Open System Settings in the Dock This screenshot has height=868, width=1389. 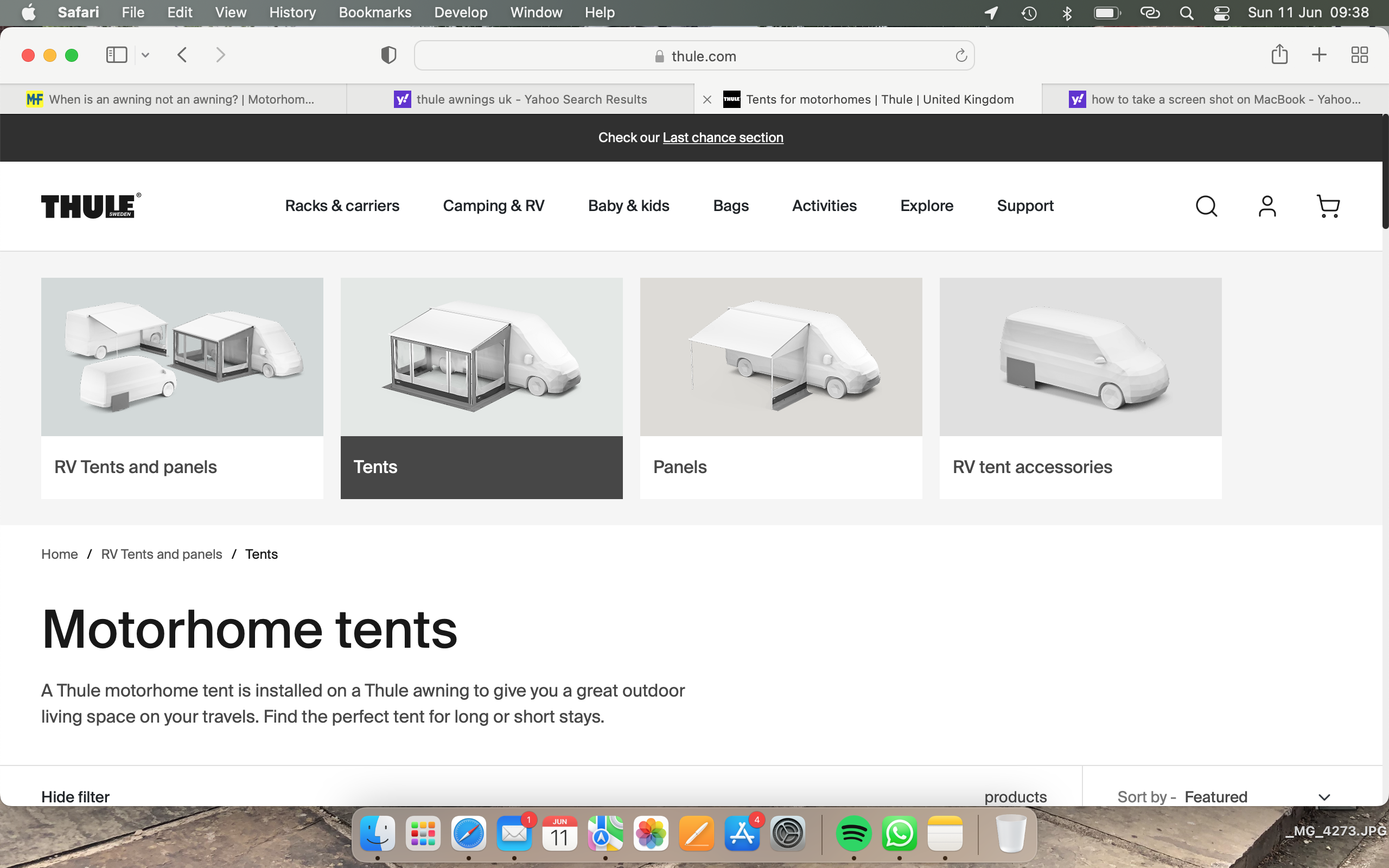click(788, 834)
